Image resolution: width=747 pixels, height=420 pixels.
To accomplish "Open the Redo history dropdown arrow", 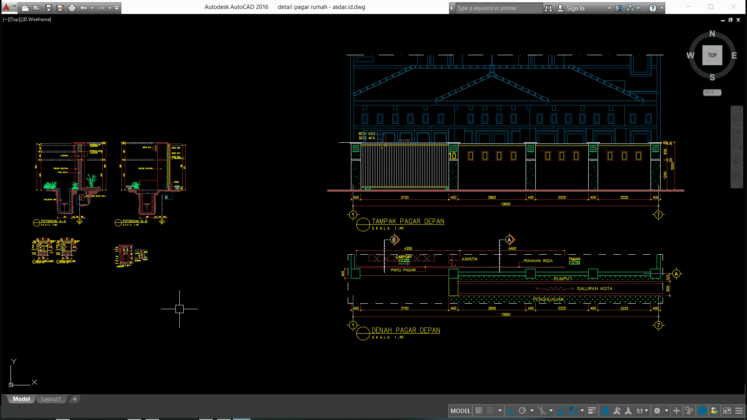I will pos(109,8).
